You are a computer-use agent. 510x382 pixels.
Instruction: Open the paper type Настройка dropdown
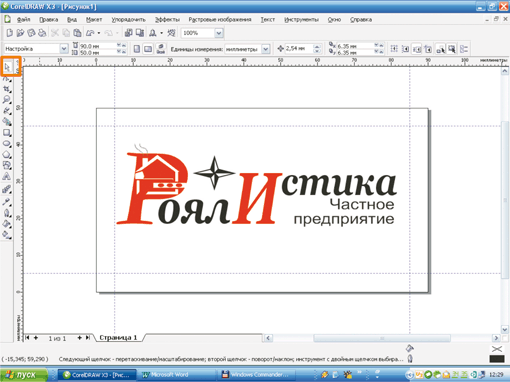64,49
